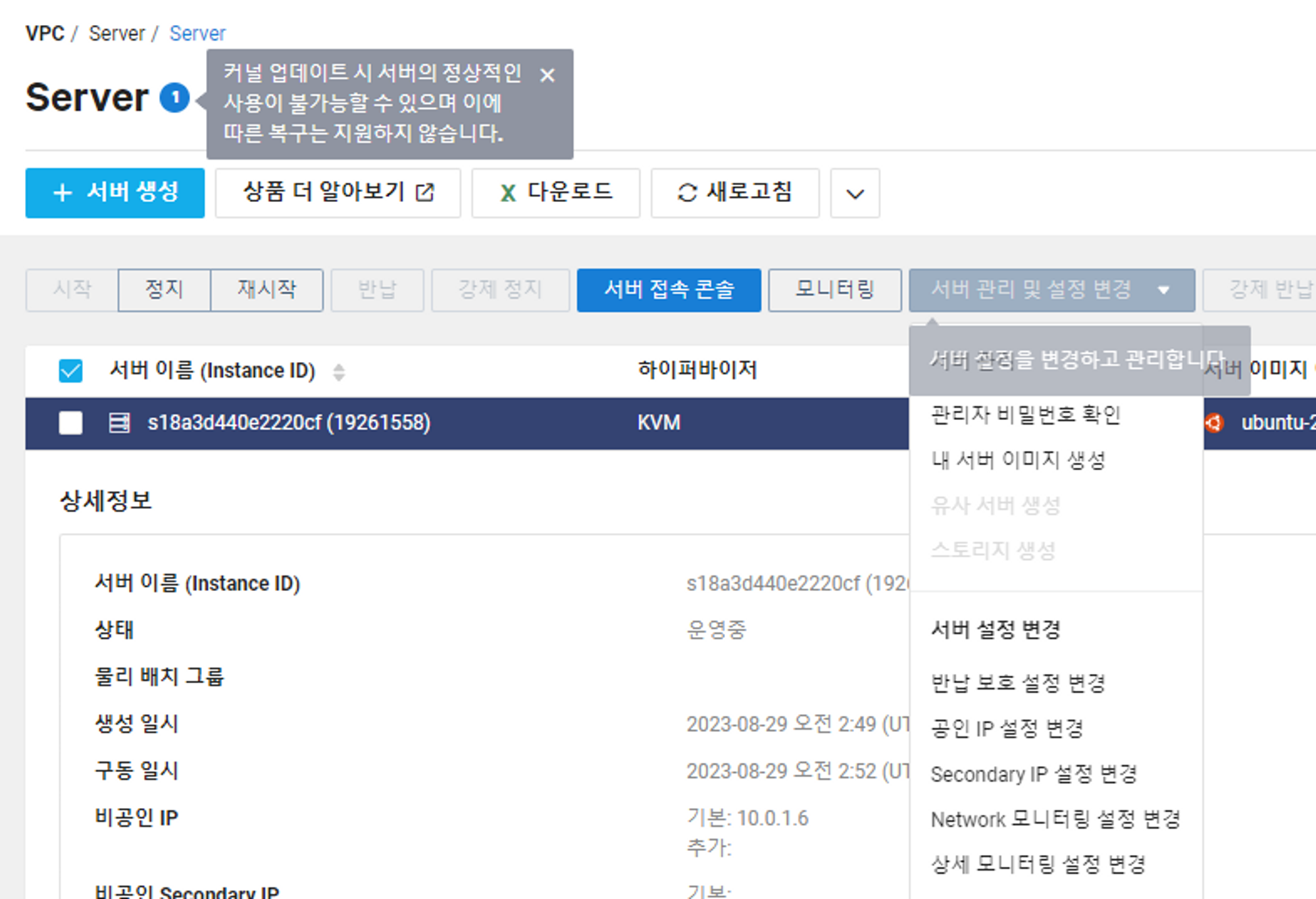Screen dimensions: 1316x899
Task: Check the s18a3d440e2220cf server row checkbox
Action: (70, 423)
